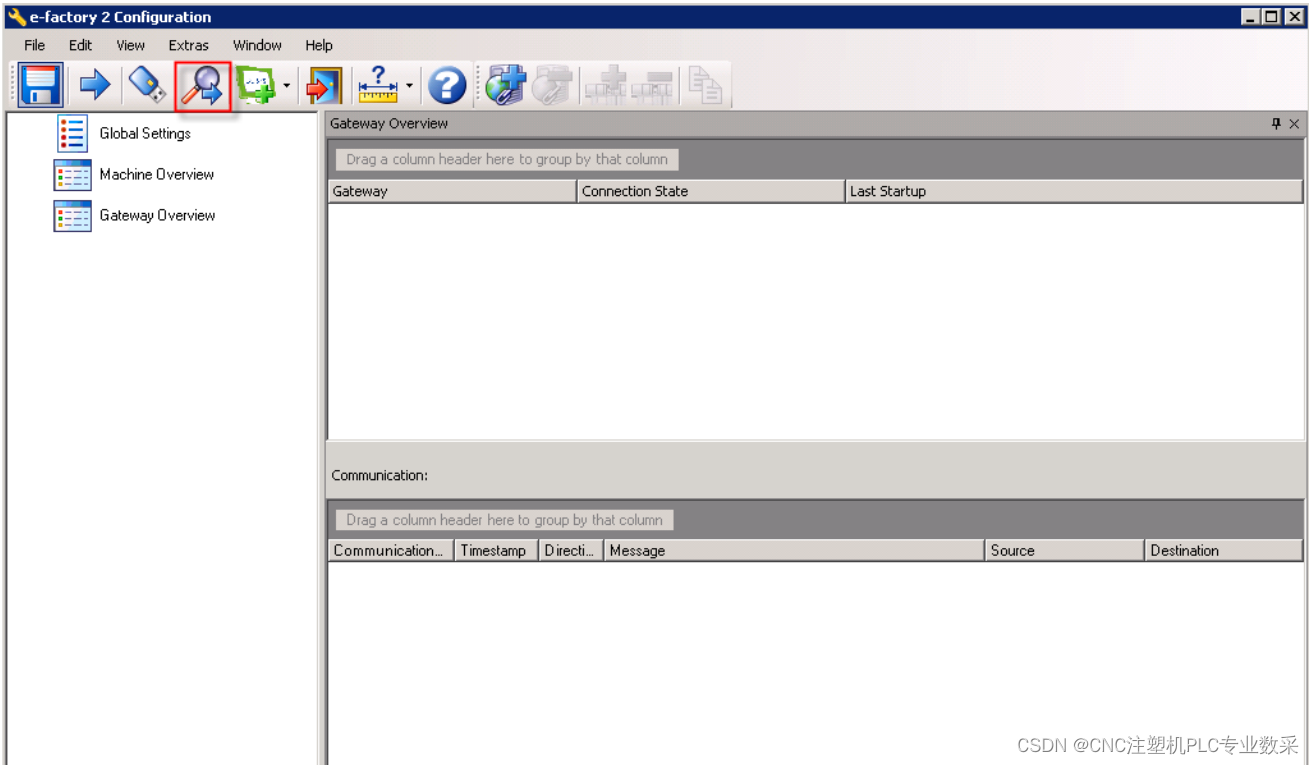Sort by Source column header
This screenshot has height=765, width=1314.
coord(1065,550)
